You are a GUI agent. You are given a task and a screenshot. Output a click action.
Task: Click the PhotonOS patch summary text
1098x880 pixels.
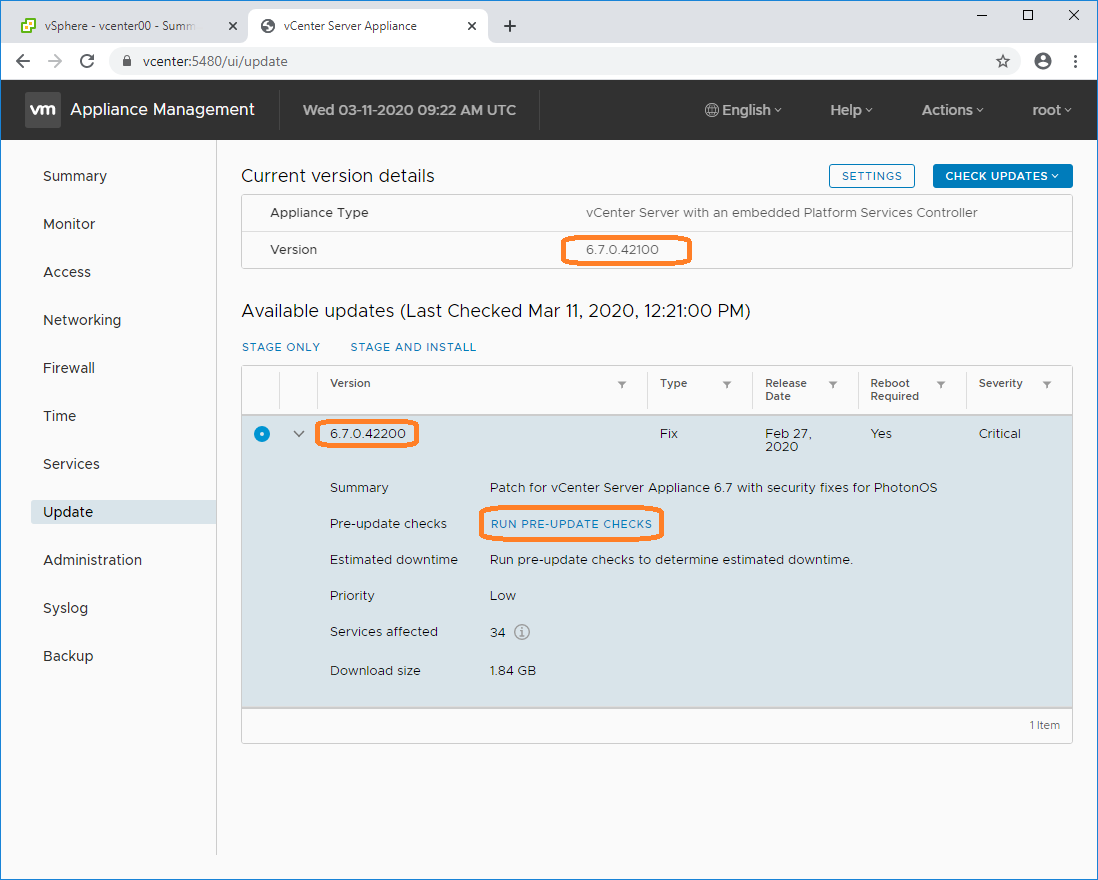point(714,488)
